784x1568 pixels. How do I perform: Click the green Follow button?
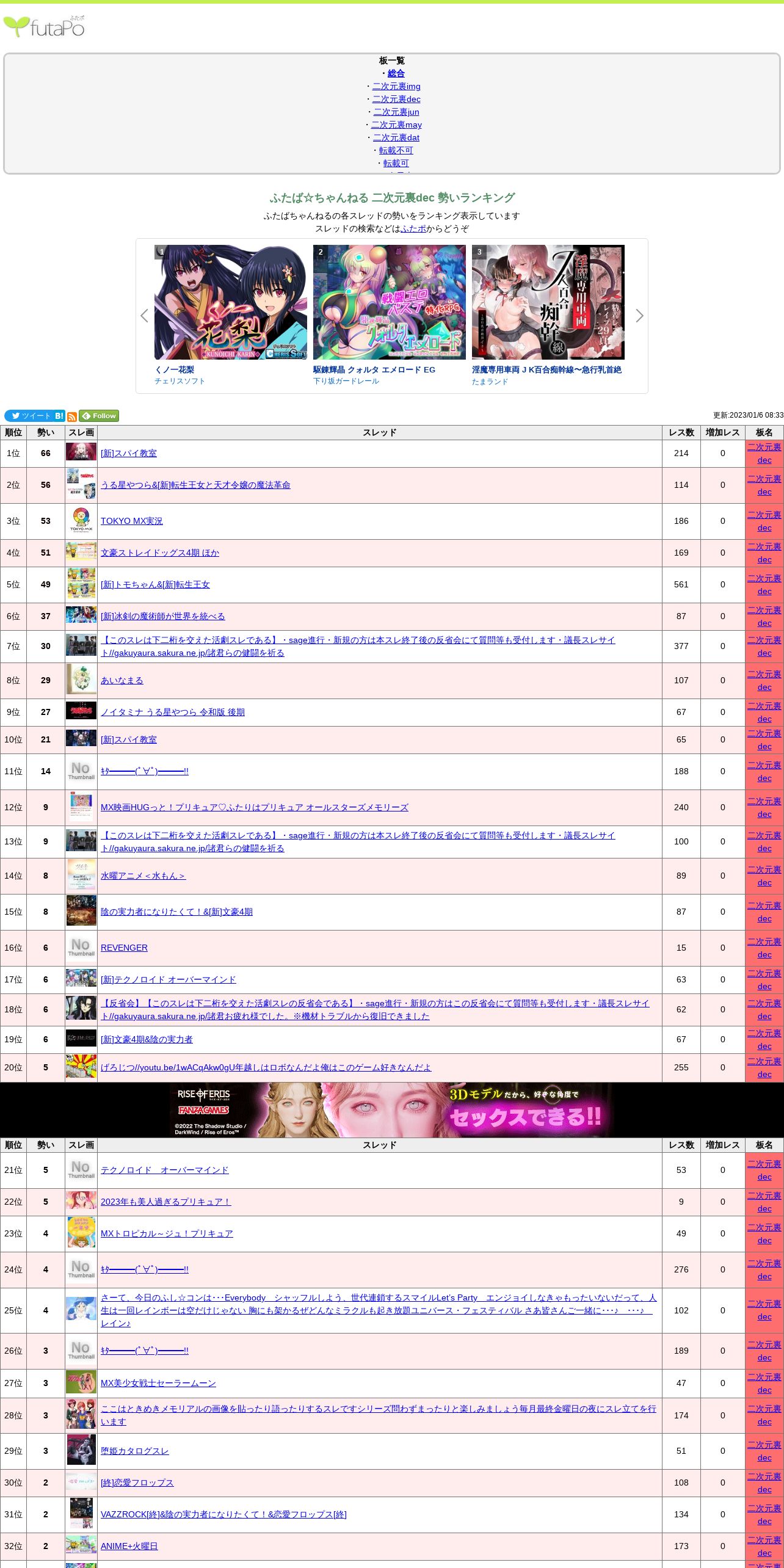[99, 416]
